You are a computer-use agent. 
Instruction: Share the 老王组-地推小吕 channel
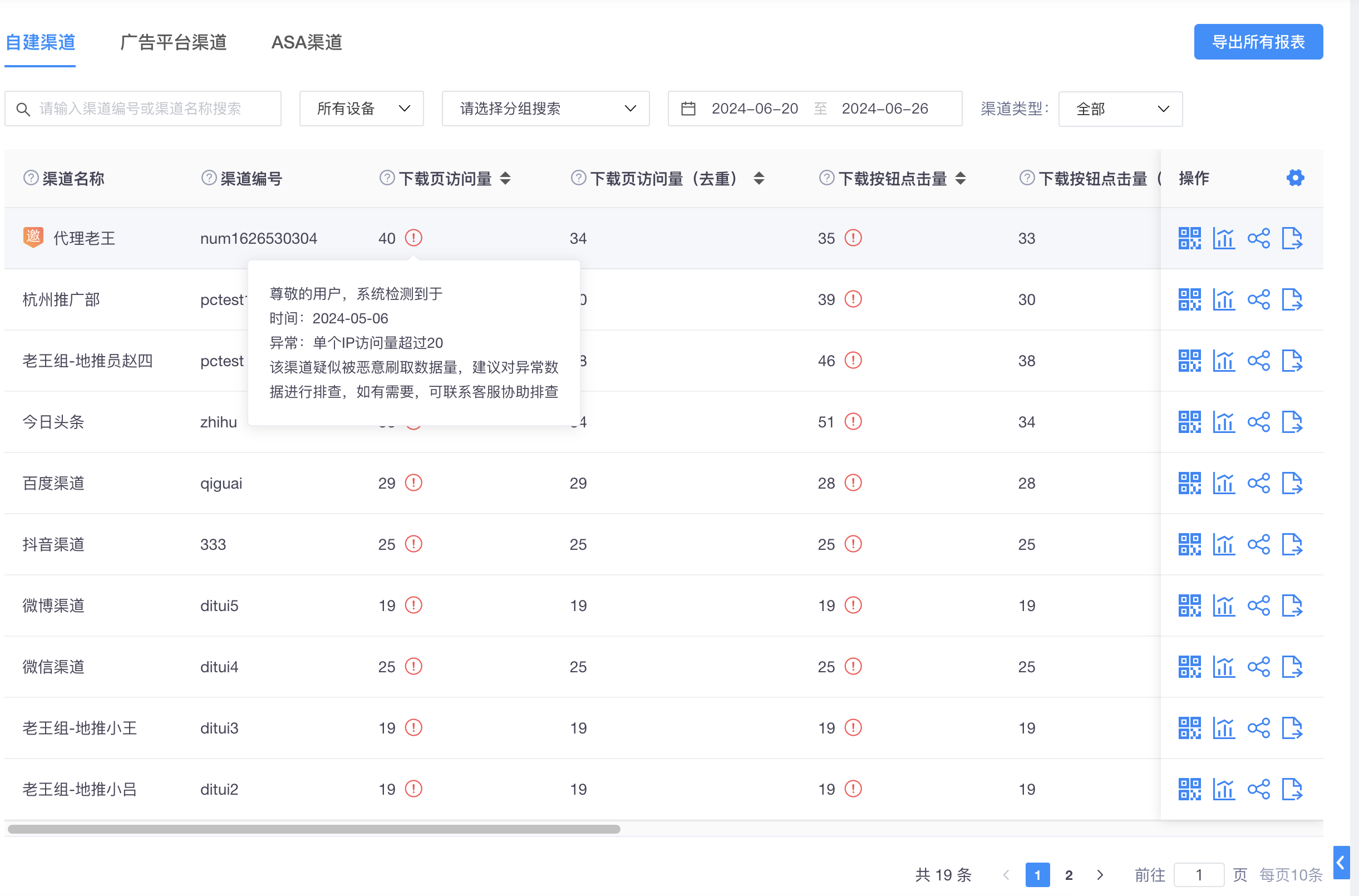pos(1258,789)
